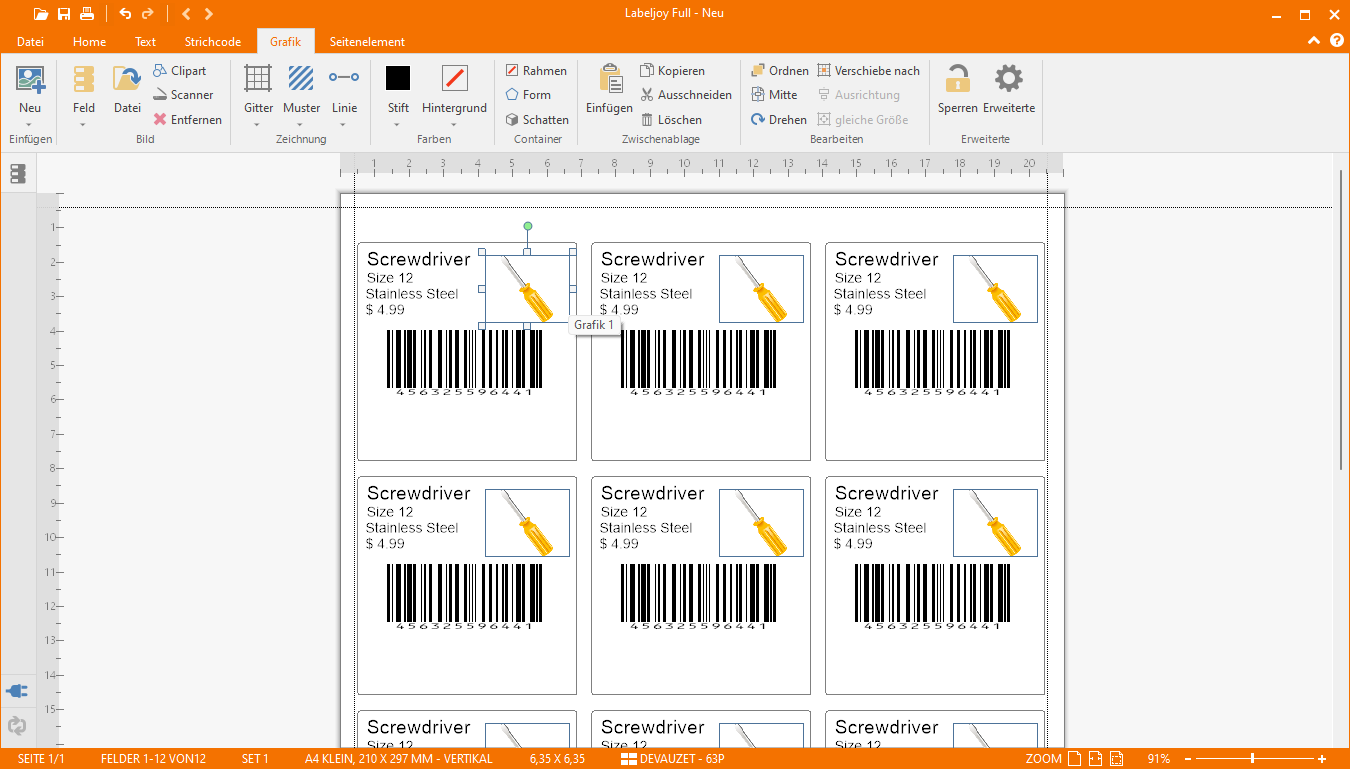
Task: Set zoom to fit page width icon
Action: (1095, 759)
